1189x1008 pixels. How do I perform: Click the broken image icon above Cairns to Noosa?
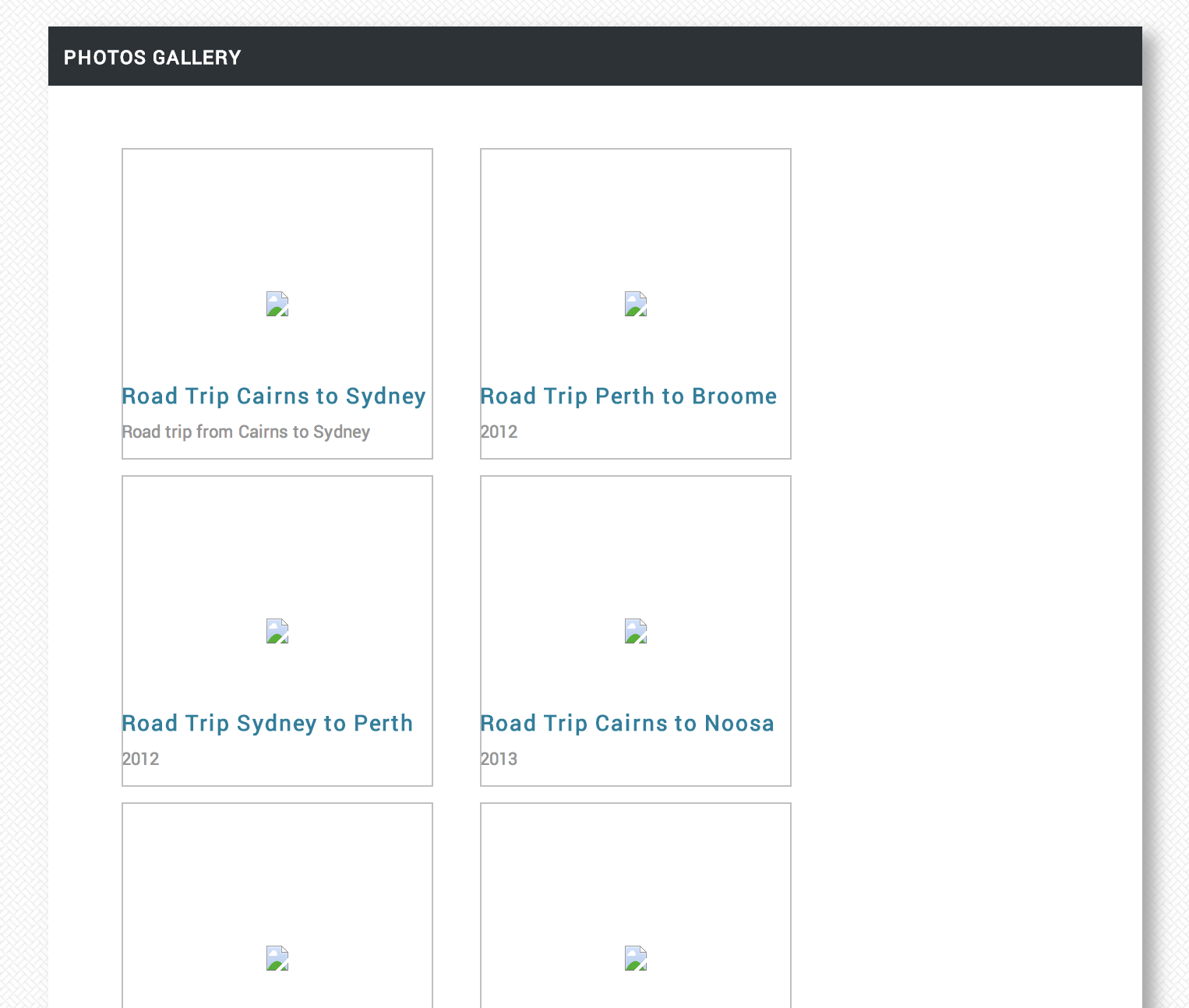pos(636,631)
